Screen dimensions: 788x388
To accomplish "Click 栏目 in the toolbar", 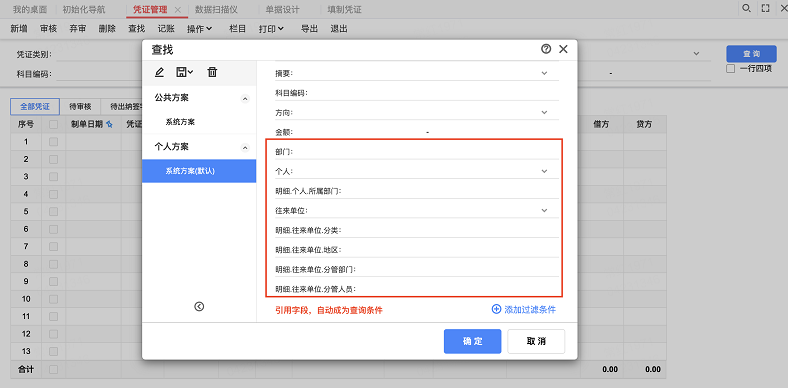I will (x=237, y=29).
